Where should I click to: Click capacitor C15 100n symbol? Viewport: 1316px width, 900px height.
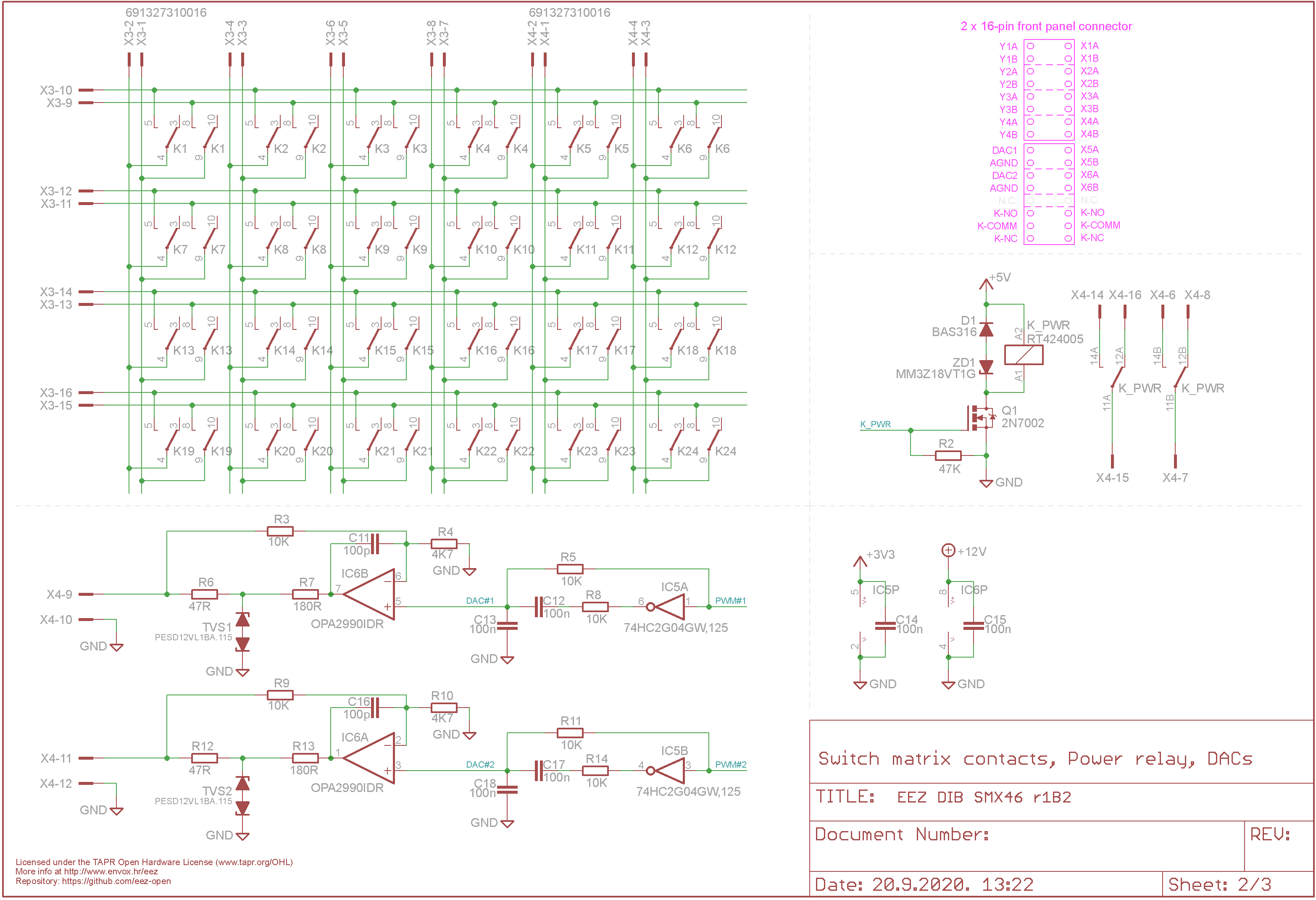(974, 625)
